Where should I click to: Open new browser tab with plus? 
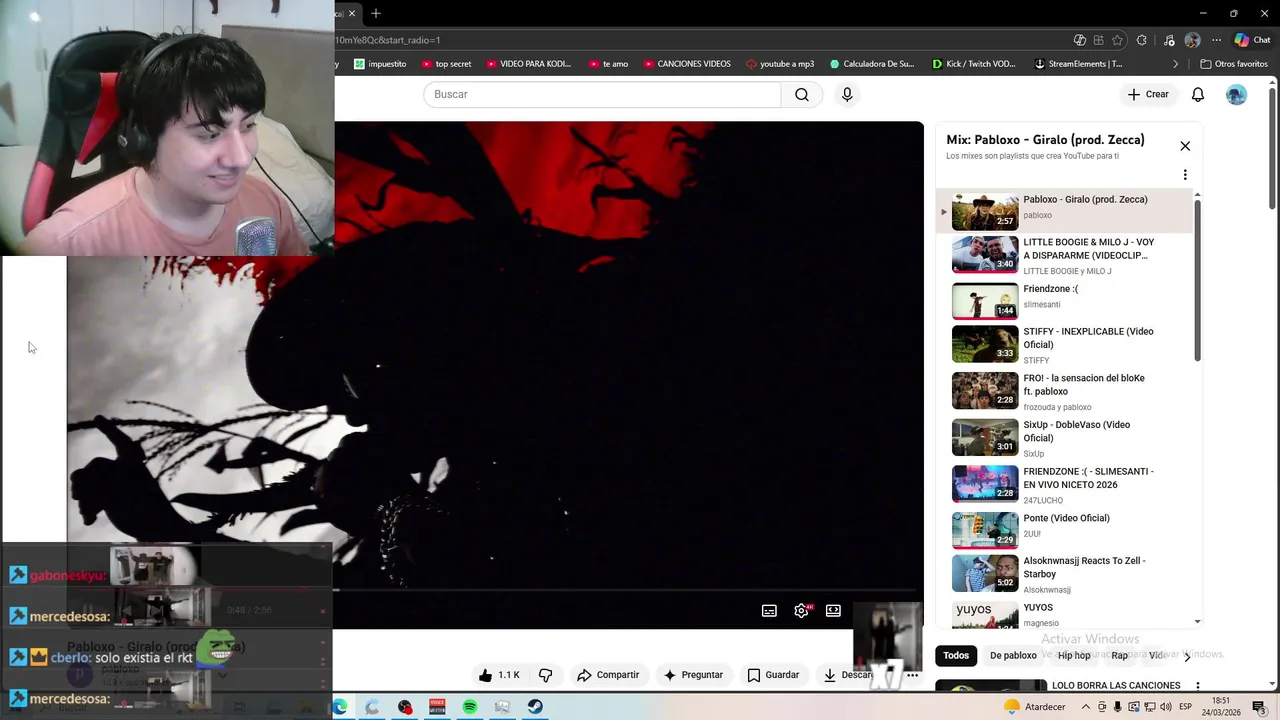point(376,13)
